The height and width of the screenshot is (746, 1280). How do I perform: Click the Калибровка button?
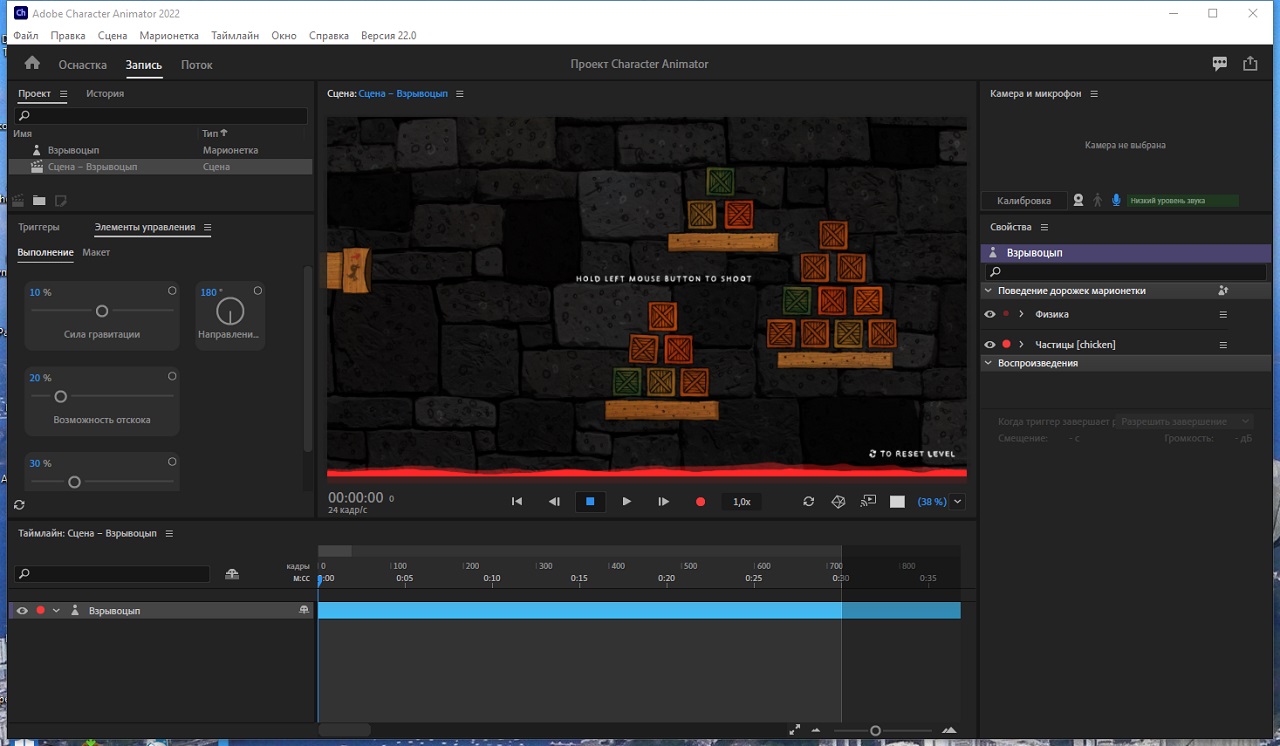[x=1023, y=201]
